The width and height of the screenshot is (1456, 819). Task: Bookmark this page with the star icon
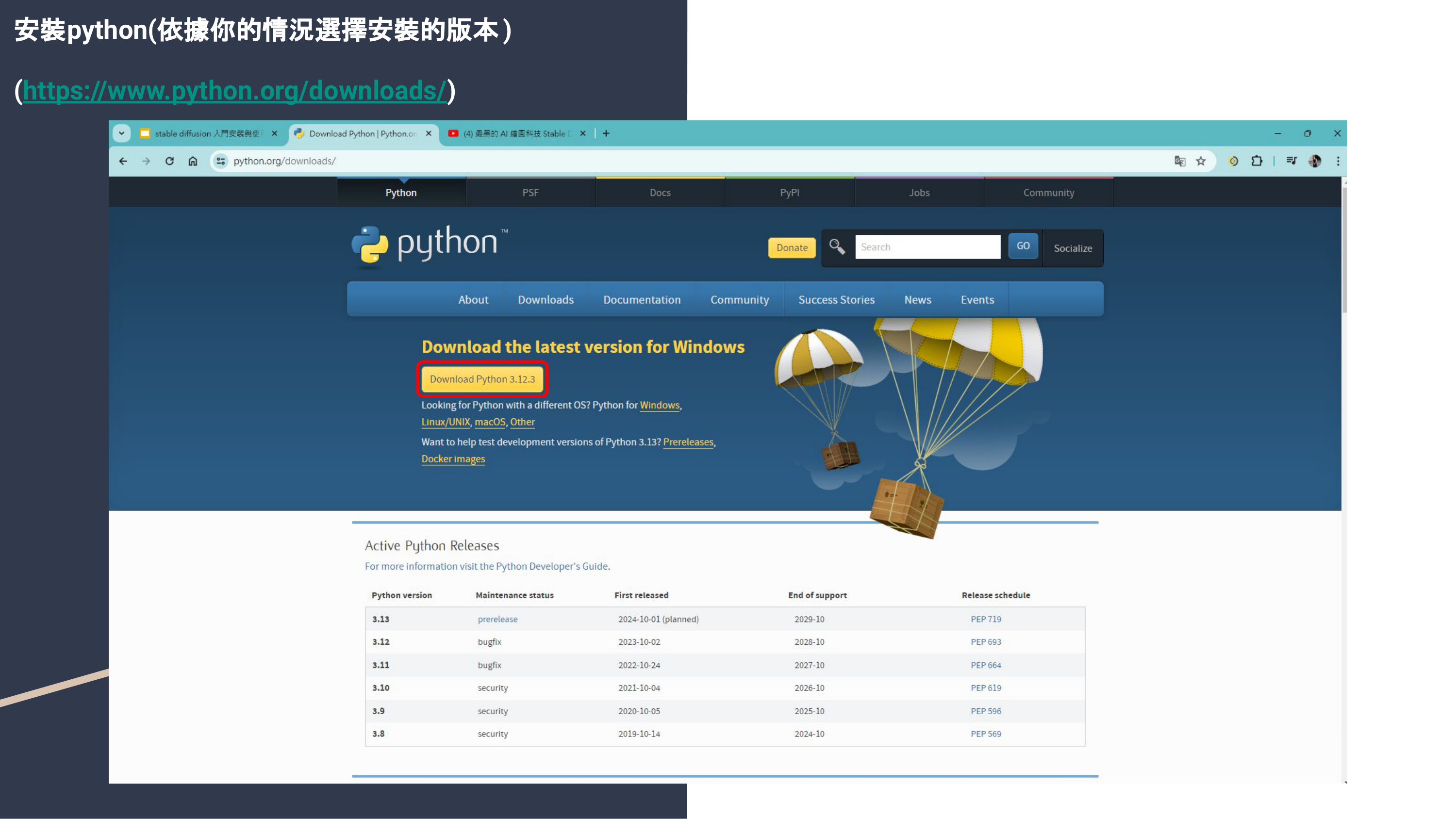pyautogui.click(x=1201, y=161)
